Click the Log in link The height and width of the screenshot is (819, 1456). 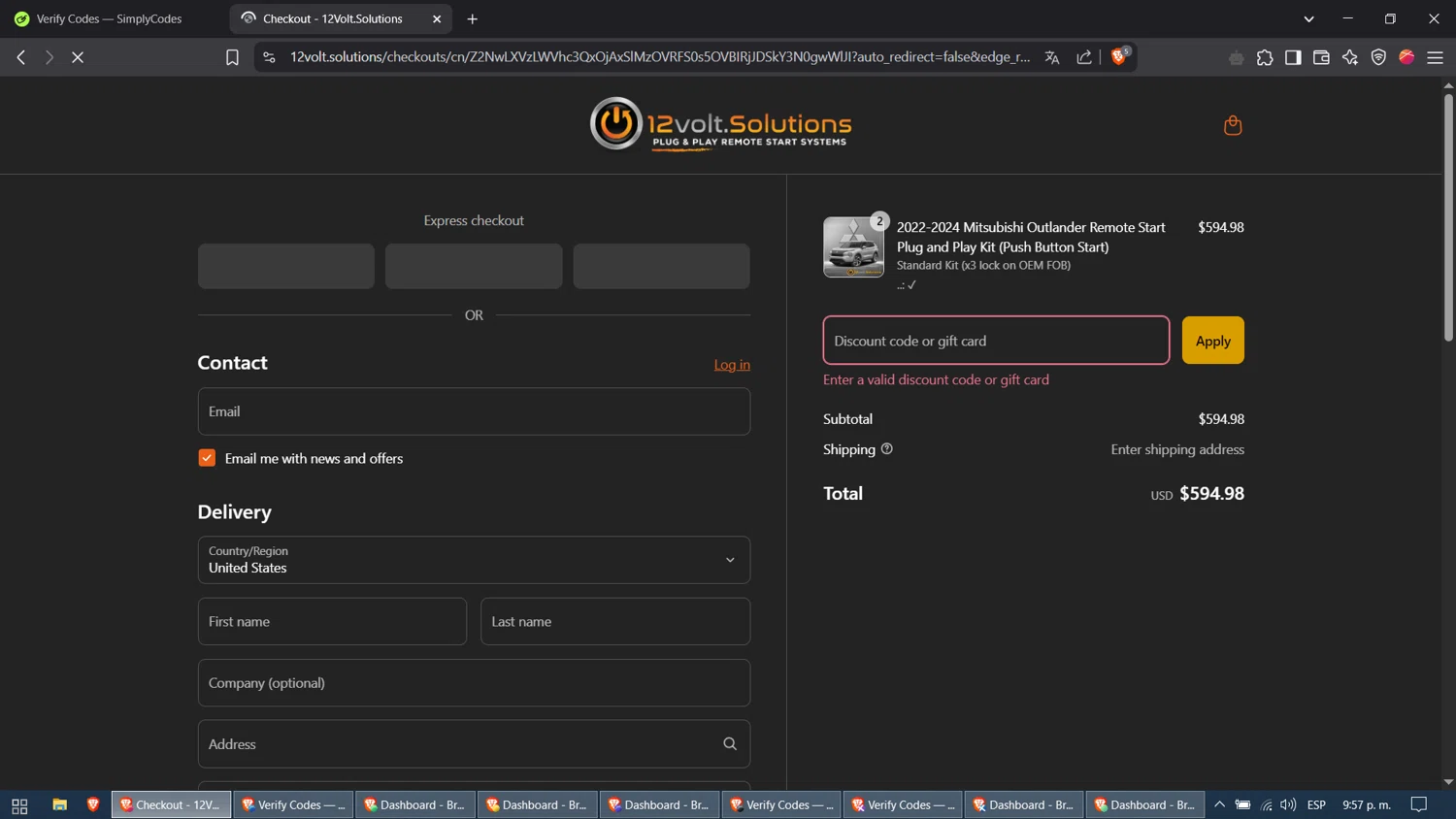(732, 365)
